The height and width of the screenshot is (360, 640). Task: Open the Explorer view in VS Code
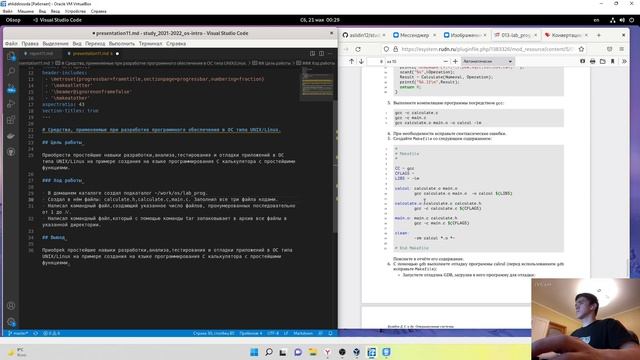tap(11, 56)
